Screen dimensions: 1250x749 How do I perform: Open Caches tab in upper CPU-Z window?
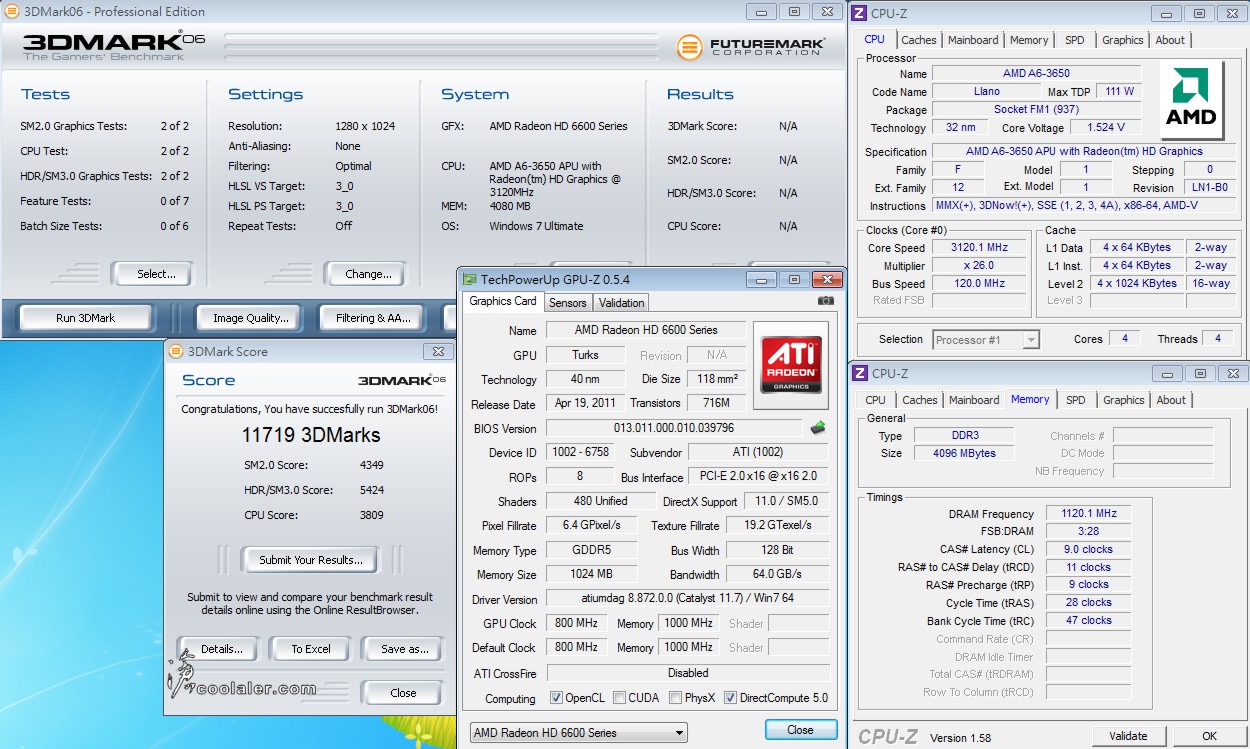click(x=919, y=40)
